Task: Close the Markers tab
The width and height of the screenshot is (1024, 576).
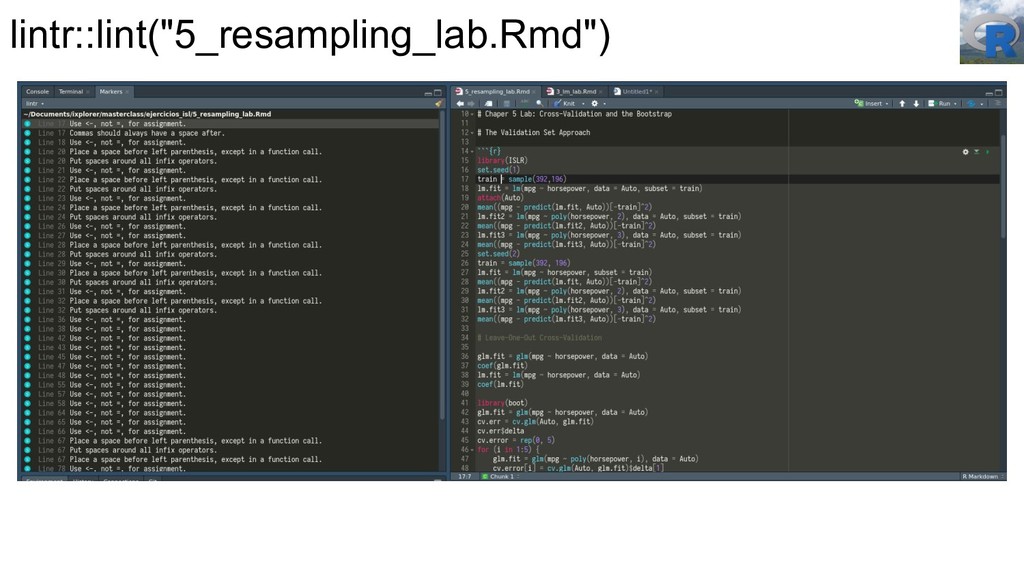Action: (127, 92)
